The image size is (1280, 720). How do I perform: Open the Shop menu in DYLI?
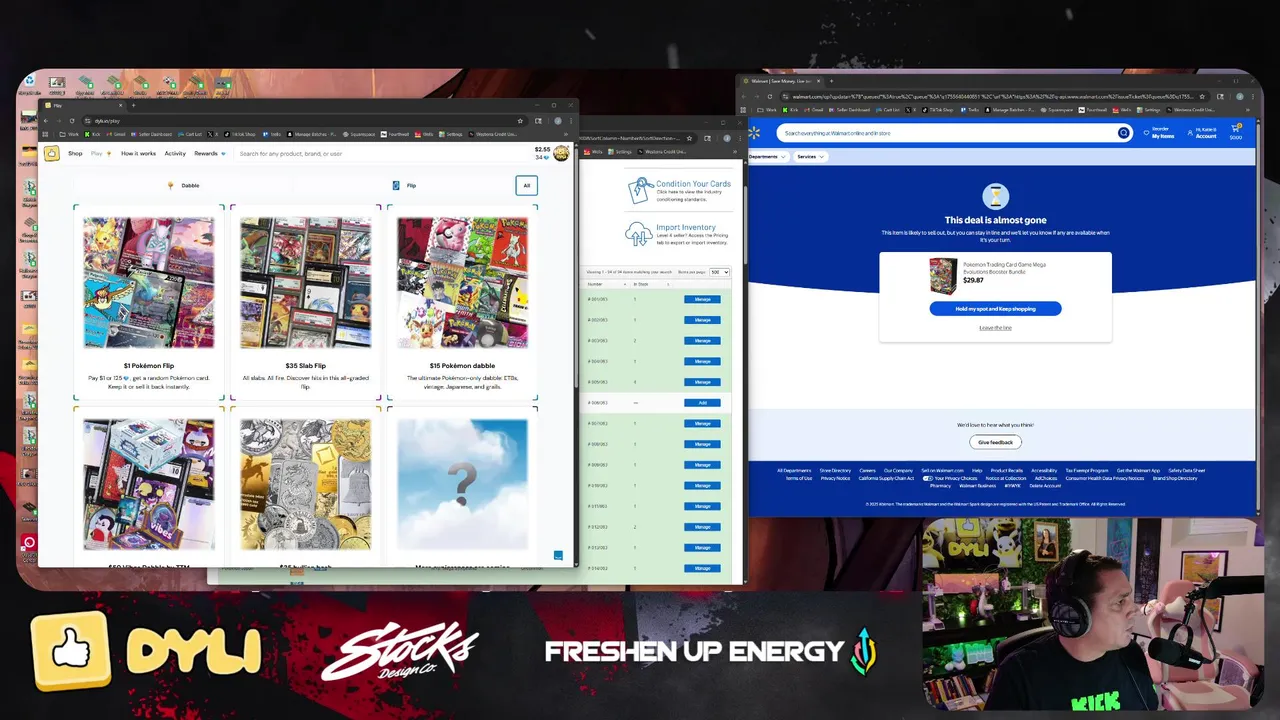(x=75, y=154)
